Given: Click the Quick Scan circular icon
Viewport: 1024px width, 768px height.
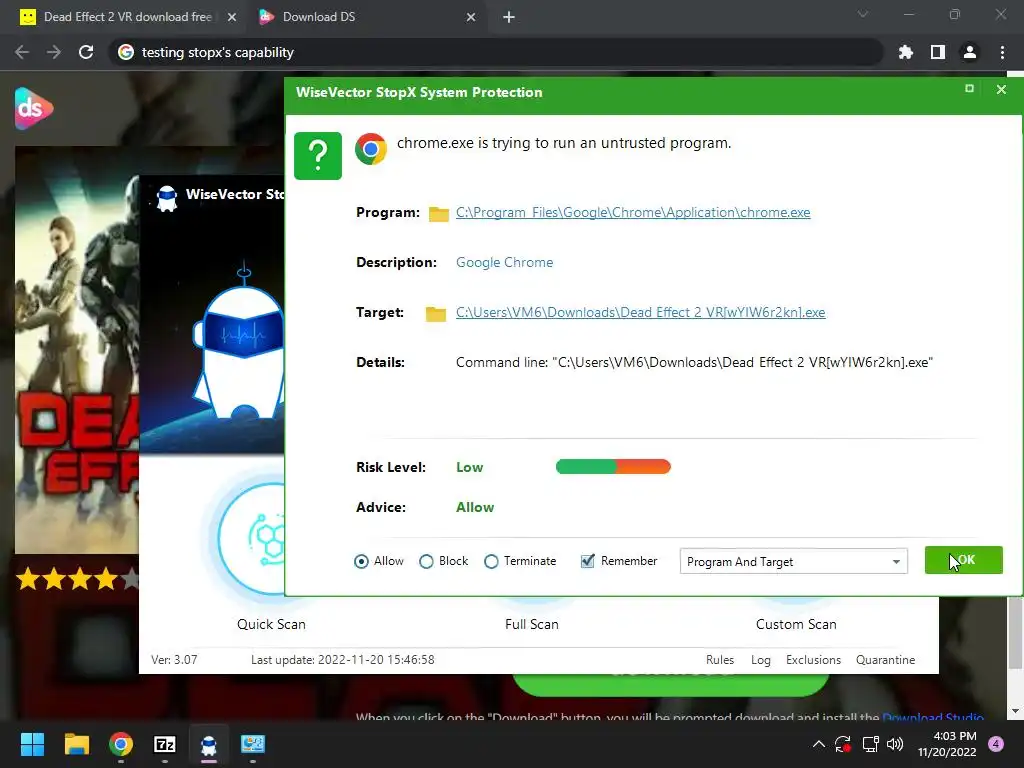Looking at the screenshot, I should click(x=252, y=539).
